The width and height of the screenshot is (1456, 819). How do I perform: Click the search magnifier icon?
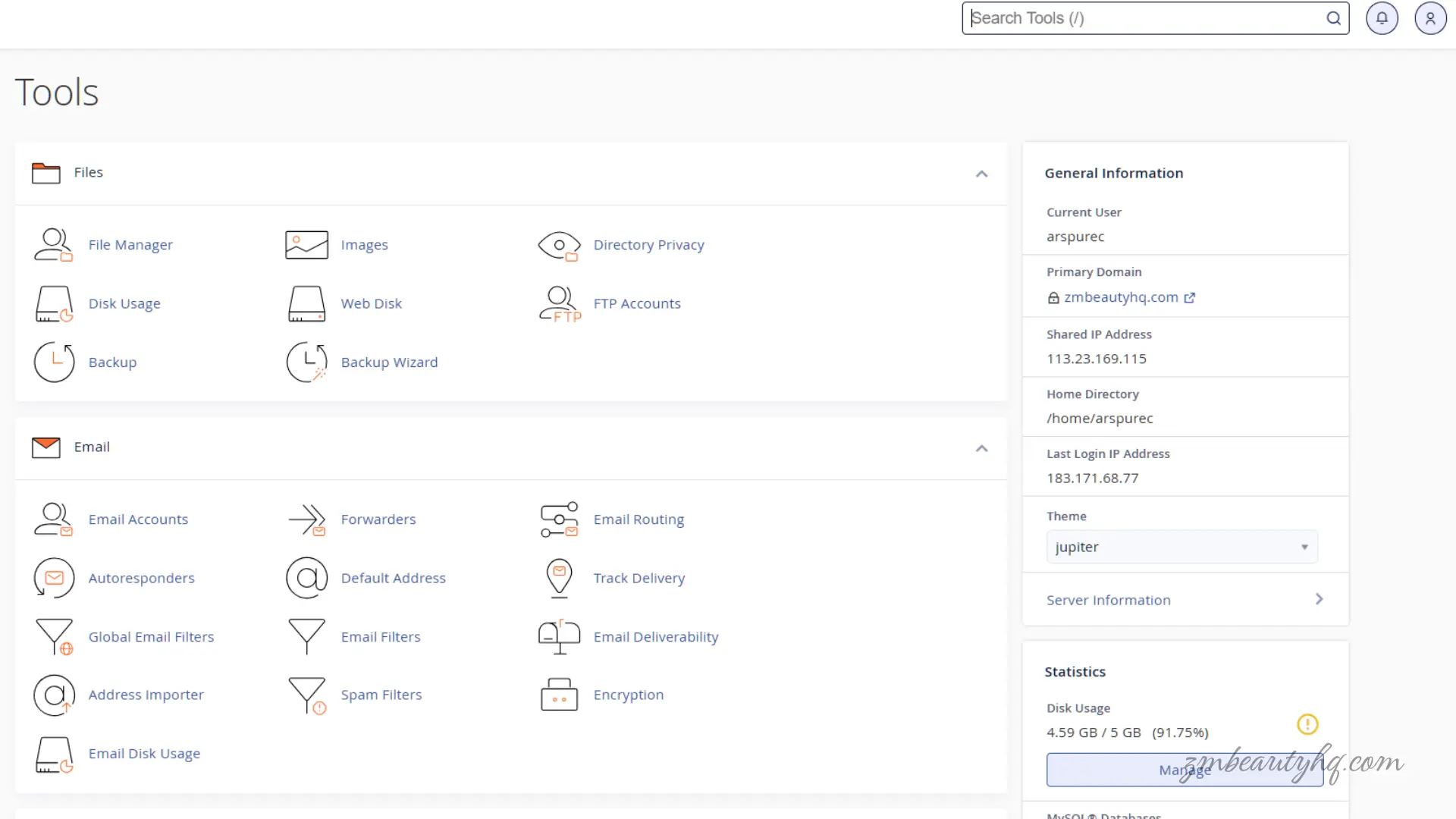coord(1333,18)
